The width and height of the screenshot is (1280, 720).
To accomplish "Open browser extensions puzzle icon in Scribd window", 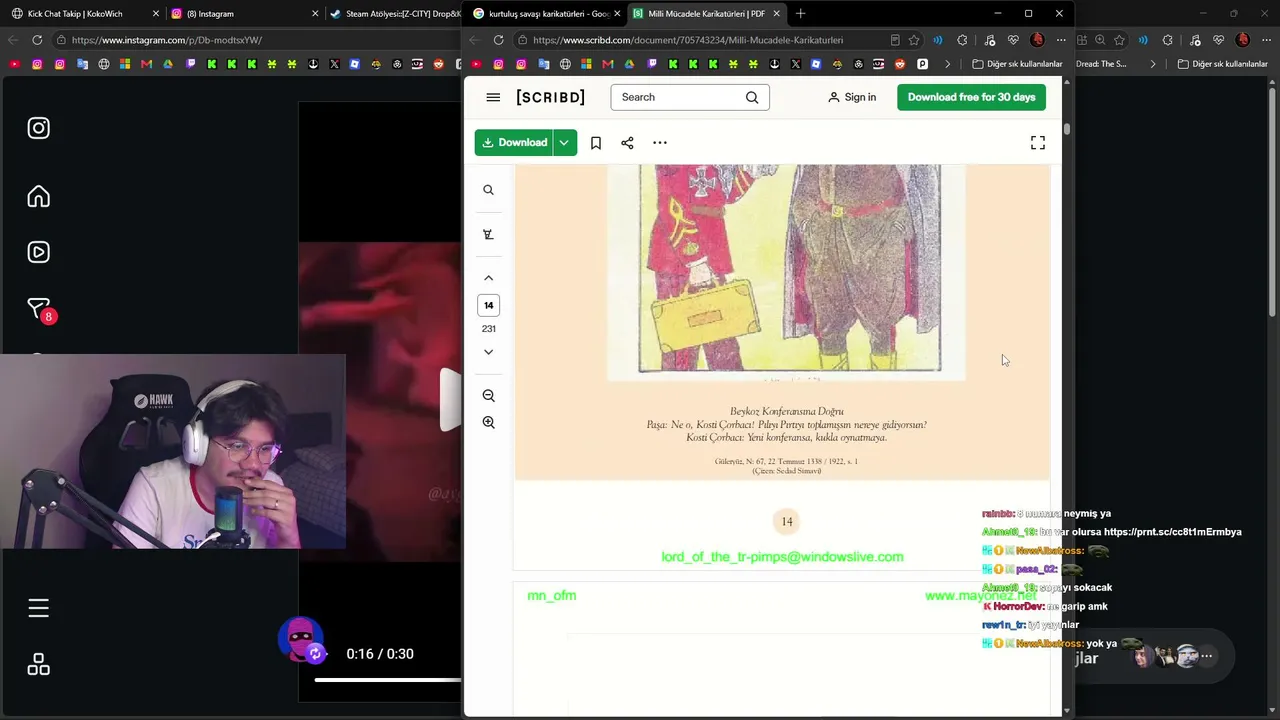I will 962,40.
